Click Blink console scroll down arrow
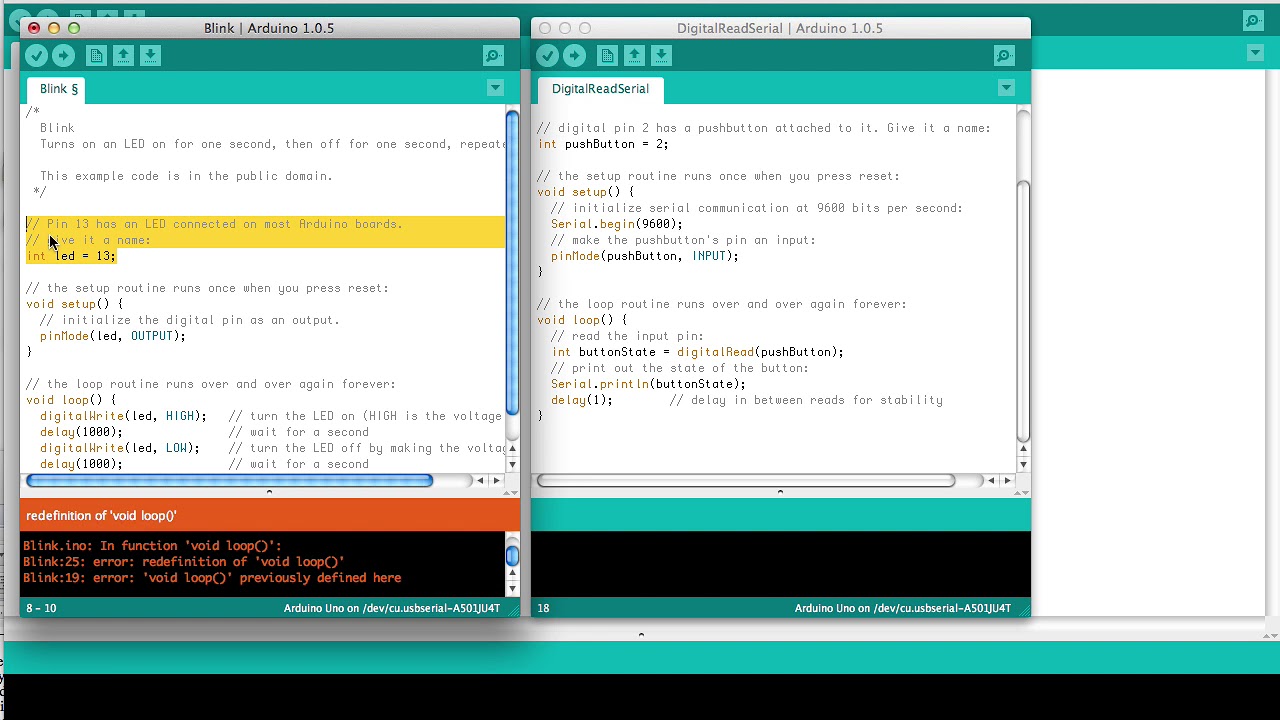 coord(513,589)
